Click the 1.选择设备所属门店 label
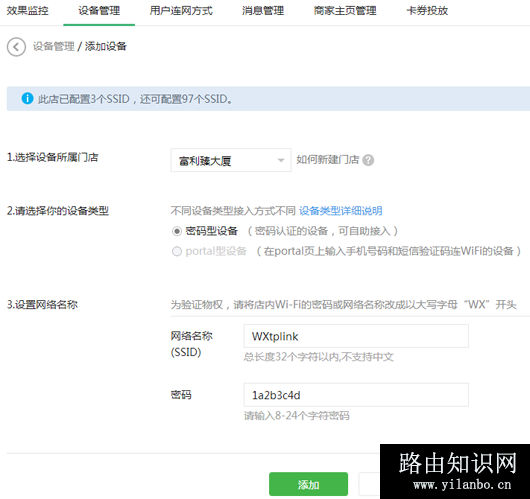 [52, 157]
